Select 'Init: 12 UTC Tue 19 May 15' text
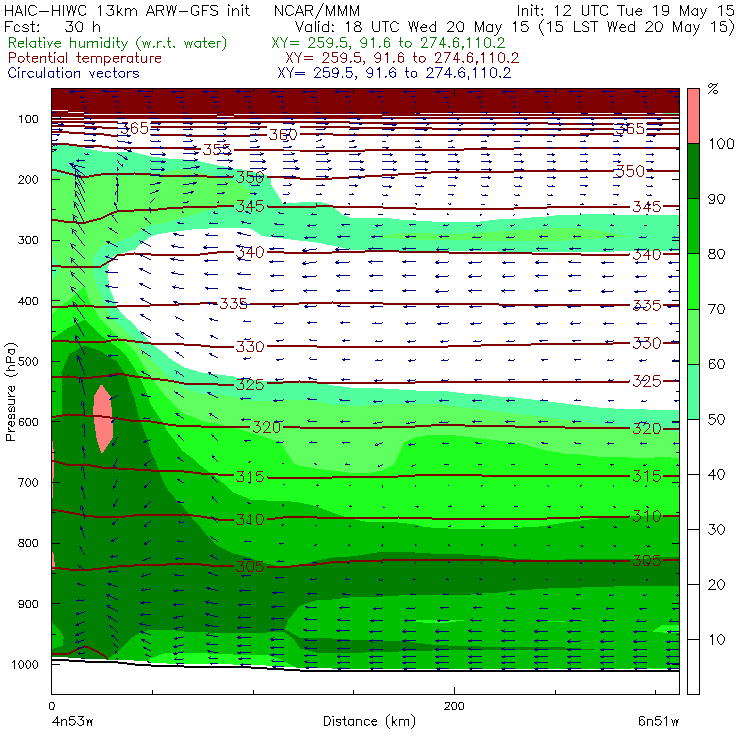This screenshot has width=740, height=740. pos(625,10)
